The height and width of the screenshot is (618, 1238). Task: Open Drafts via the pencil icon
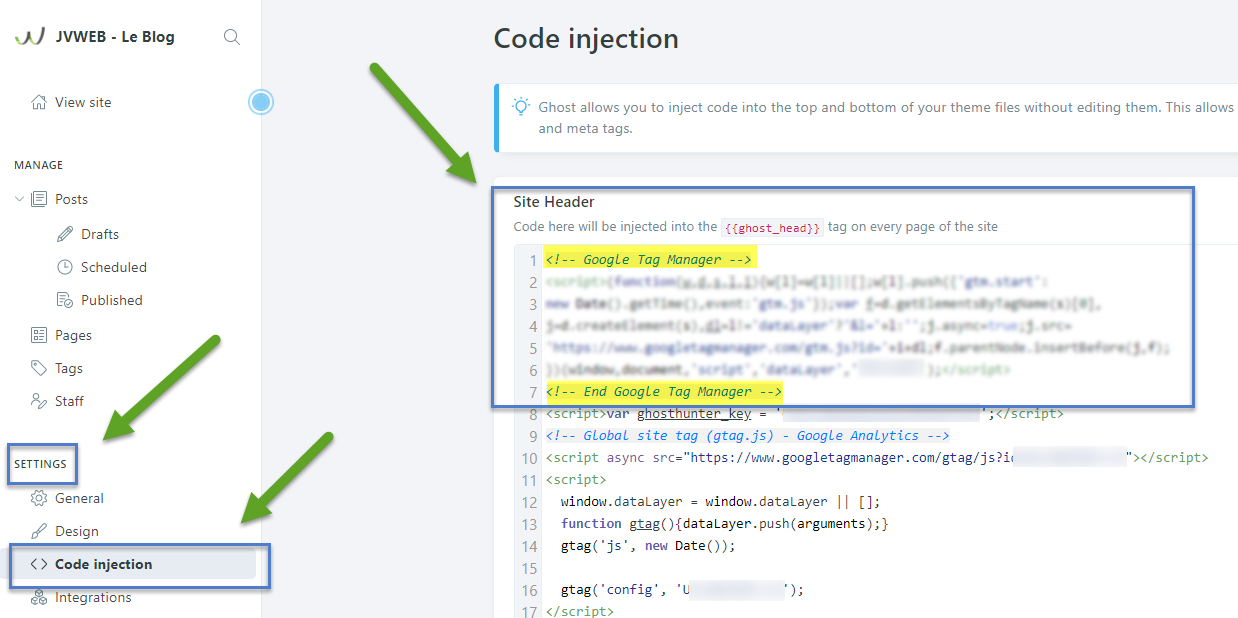(x=65, y=234)
